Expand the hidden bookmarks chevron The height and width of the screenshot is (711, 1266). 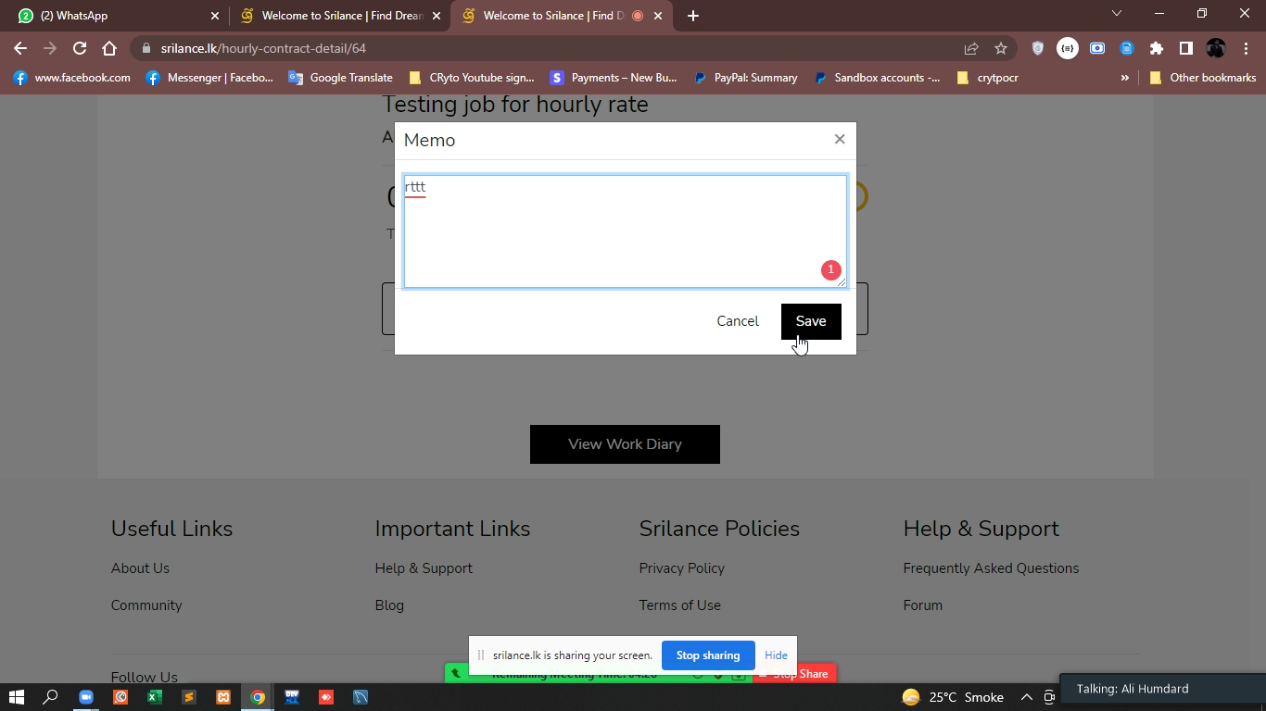pyautogui.click(x=1125, y=77)
